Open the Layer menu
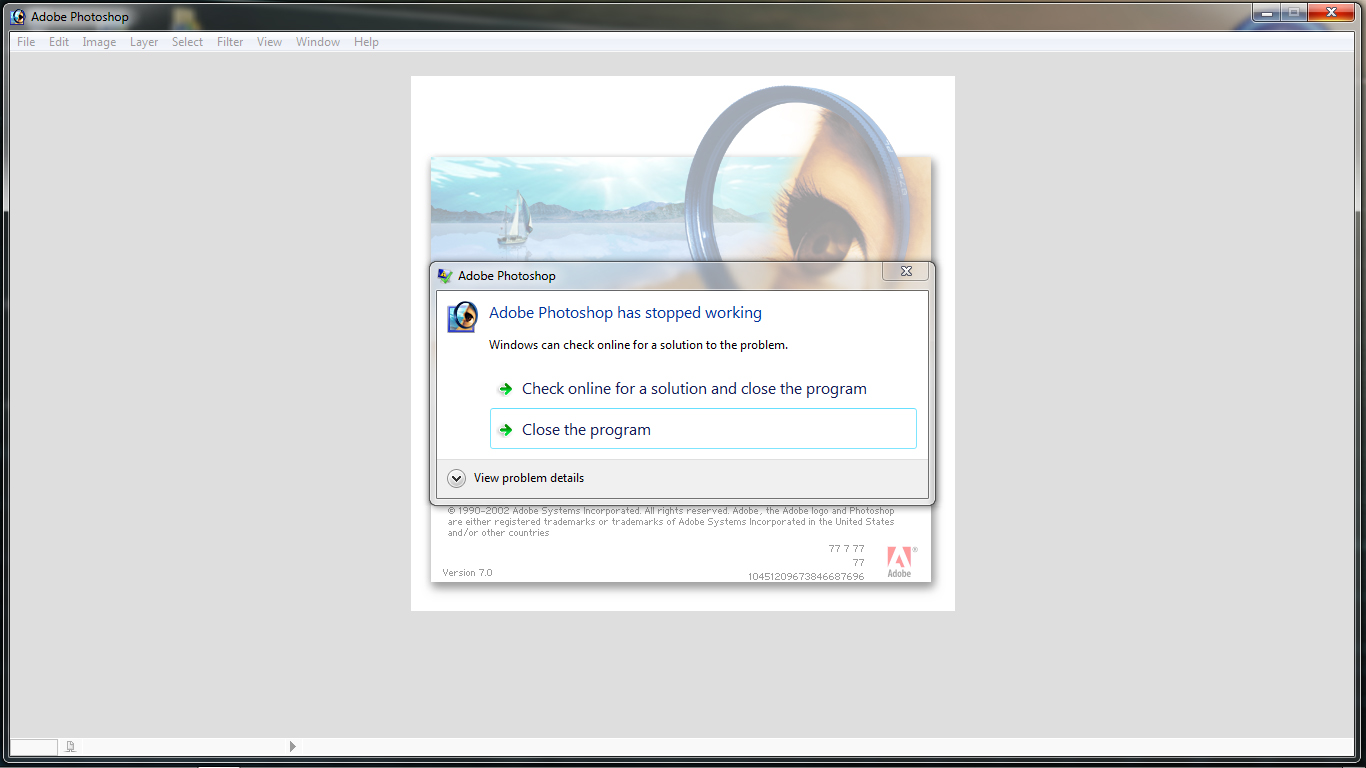 pyautogui.click(x=144, y=42)
